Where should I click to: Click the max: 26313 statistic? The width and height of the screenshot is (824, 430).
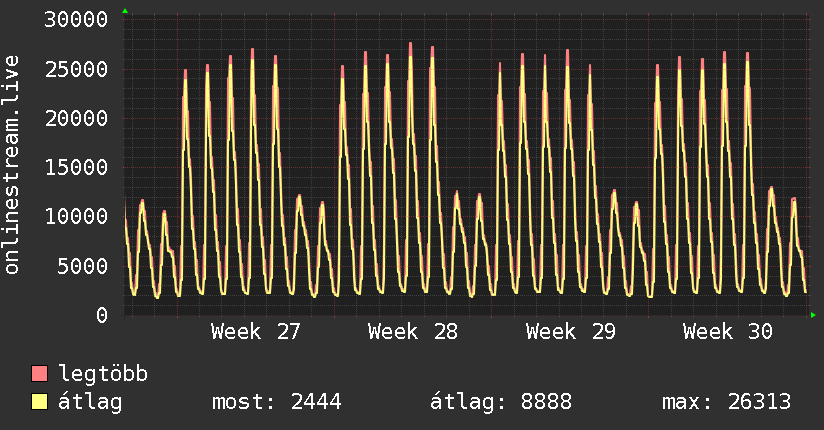(726, 402)
